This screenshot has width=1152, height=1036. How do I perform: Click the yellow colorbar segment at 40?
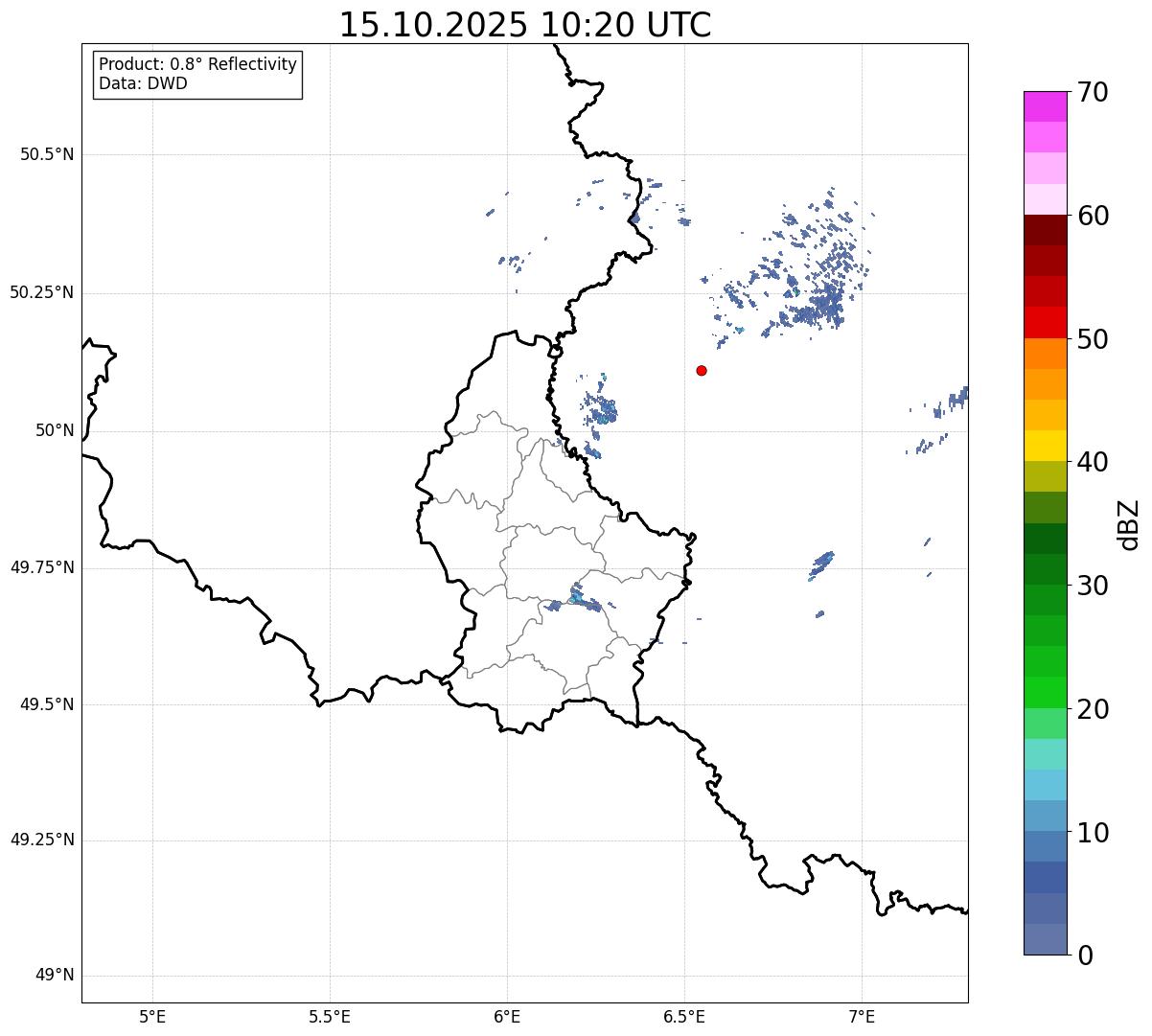(1045, 447)
